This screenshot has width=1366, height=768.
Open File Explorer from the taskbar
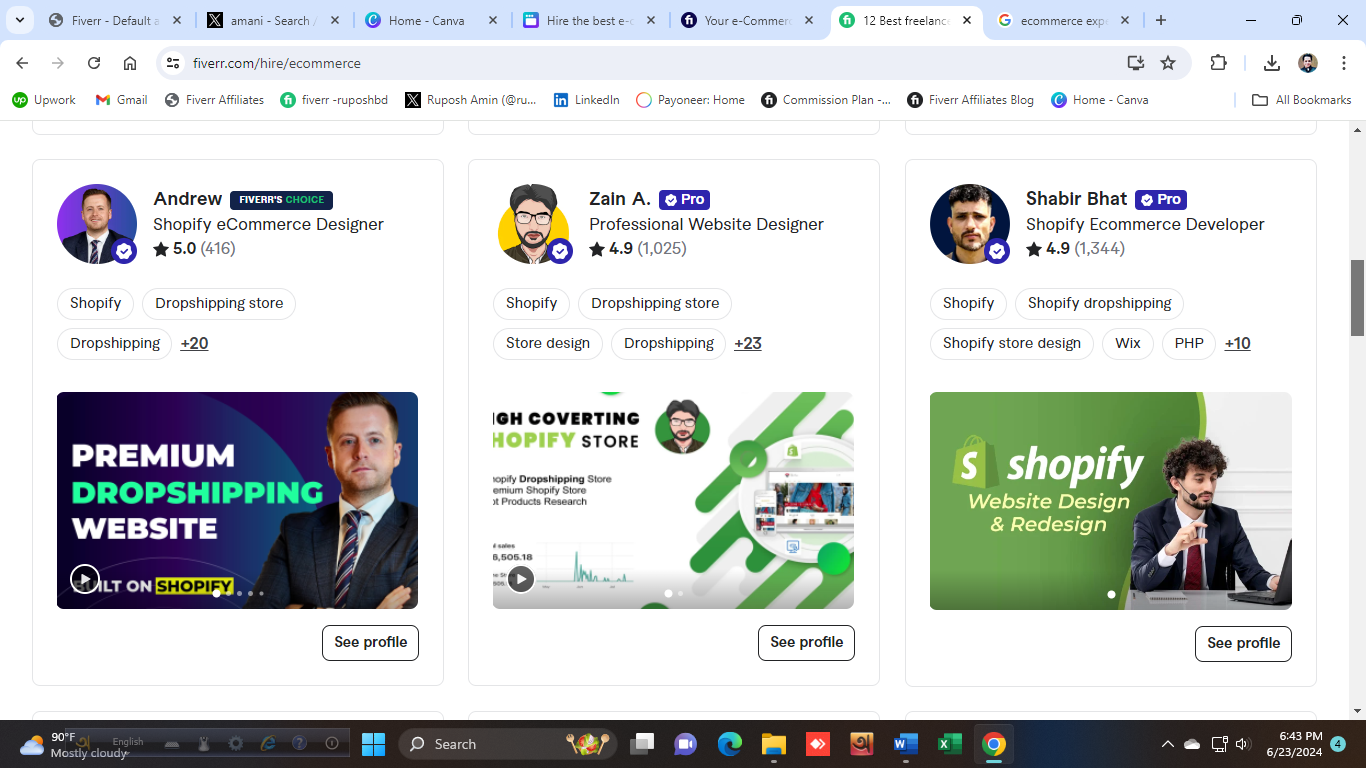[x=774, y=744]
